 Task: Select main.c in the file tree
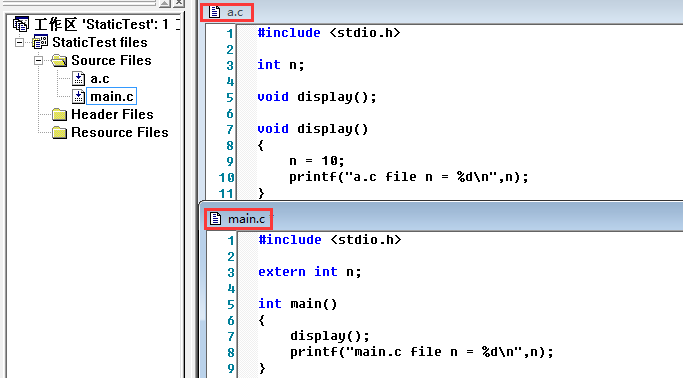(x=112, y=96)
